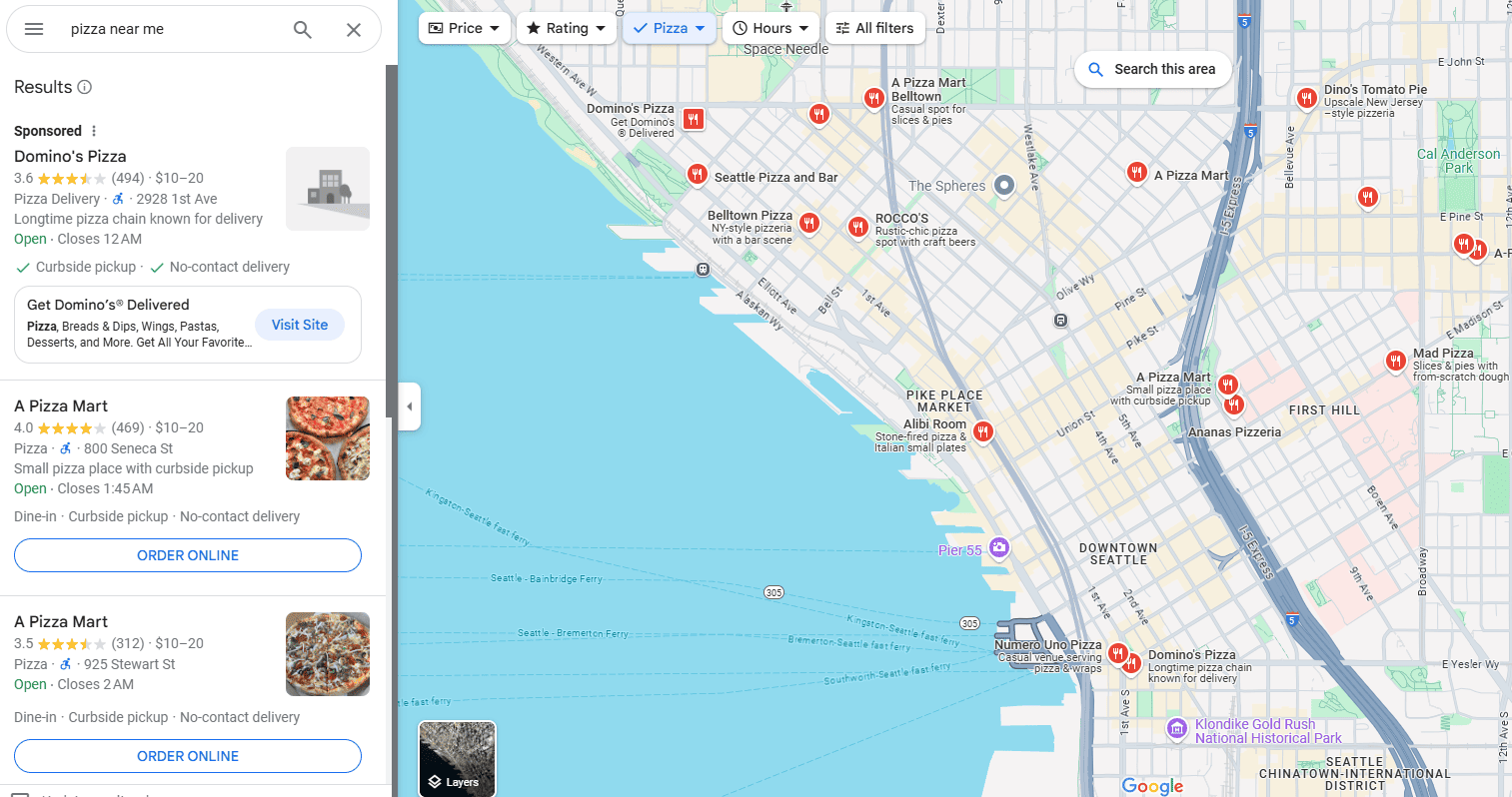Open the Sponsored three-dot options
This screenshot has width=1512, height=797.
coord(94,131)
